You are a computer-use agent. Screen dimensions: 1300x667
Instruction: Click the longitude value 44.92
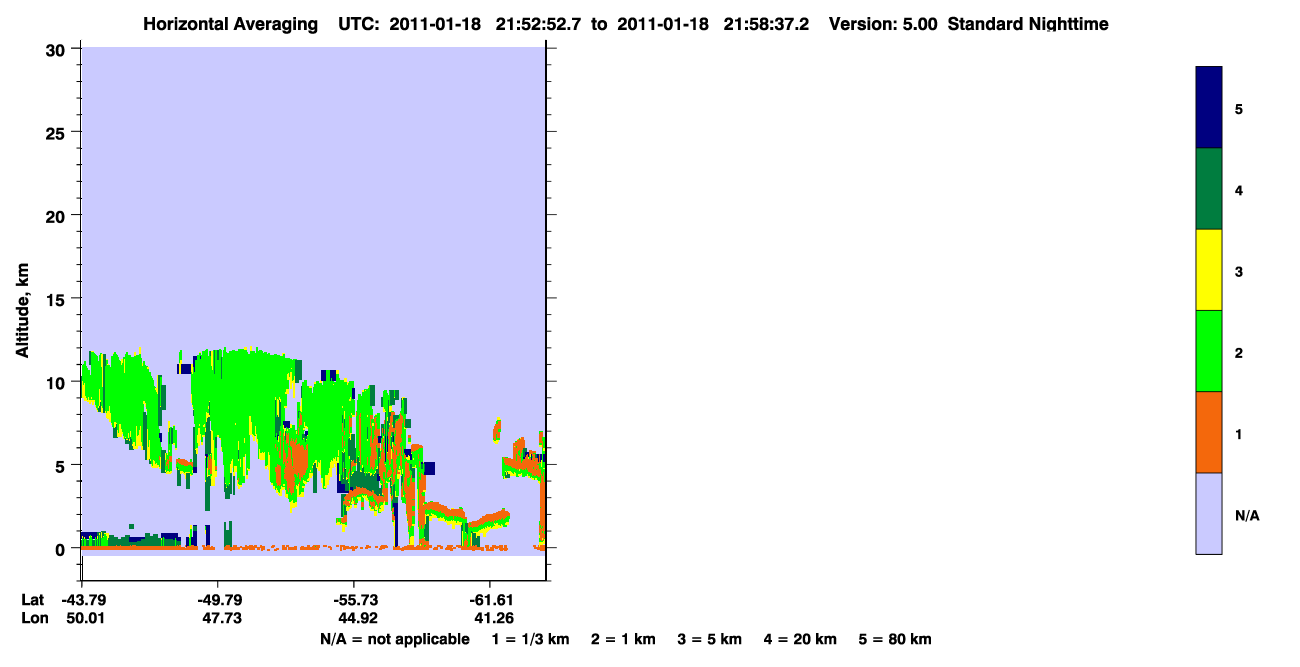[357, 619]
